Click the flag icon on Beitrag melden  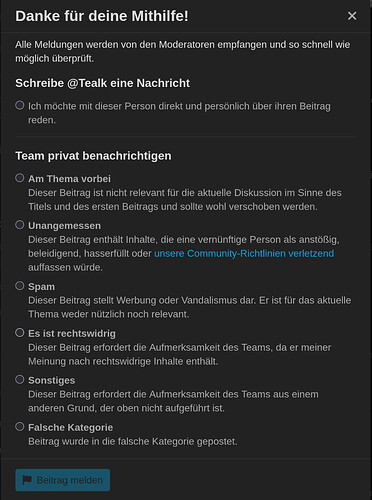click(27, 480)
